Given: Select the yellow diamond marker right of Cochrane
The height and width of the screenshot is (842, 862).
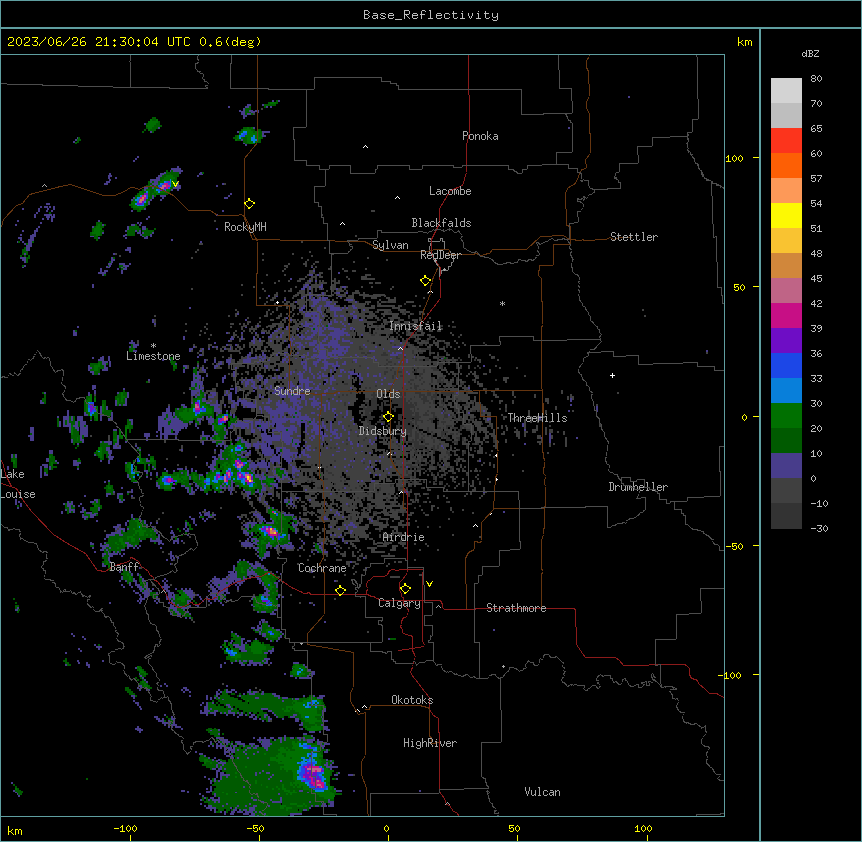Looking at the screenshot, I should (340, 590).
